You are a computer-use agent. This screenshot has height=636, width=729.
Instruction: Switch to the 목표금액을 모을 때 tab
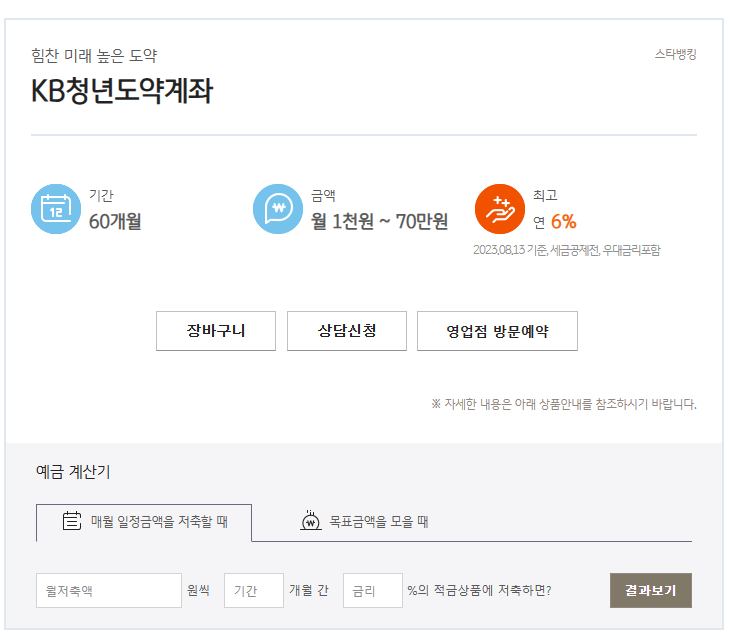click(364, 522)
